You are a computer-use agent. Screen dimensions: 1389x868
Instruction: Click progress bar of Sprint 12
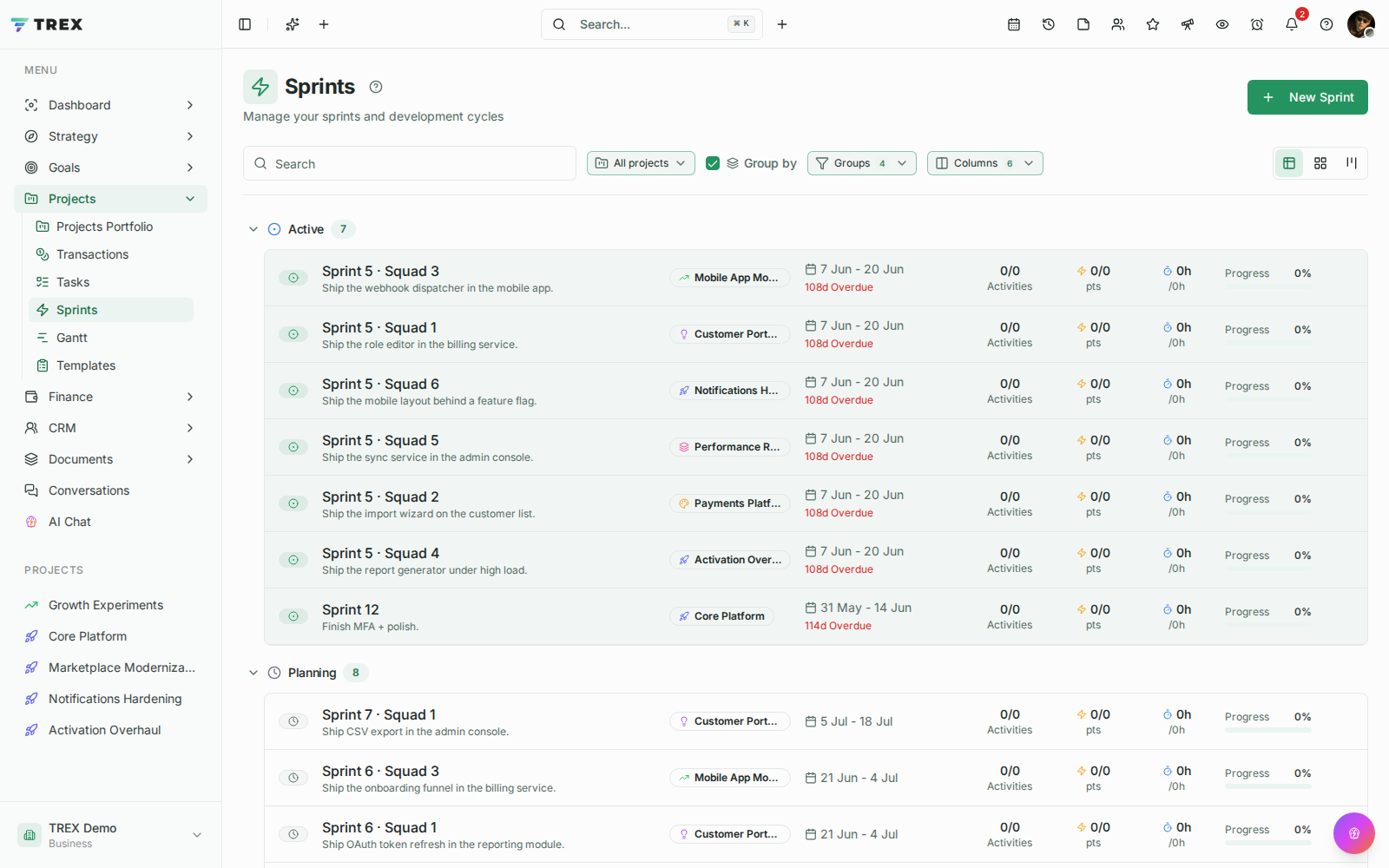click(1268, 626)
